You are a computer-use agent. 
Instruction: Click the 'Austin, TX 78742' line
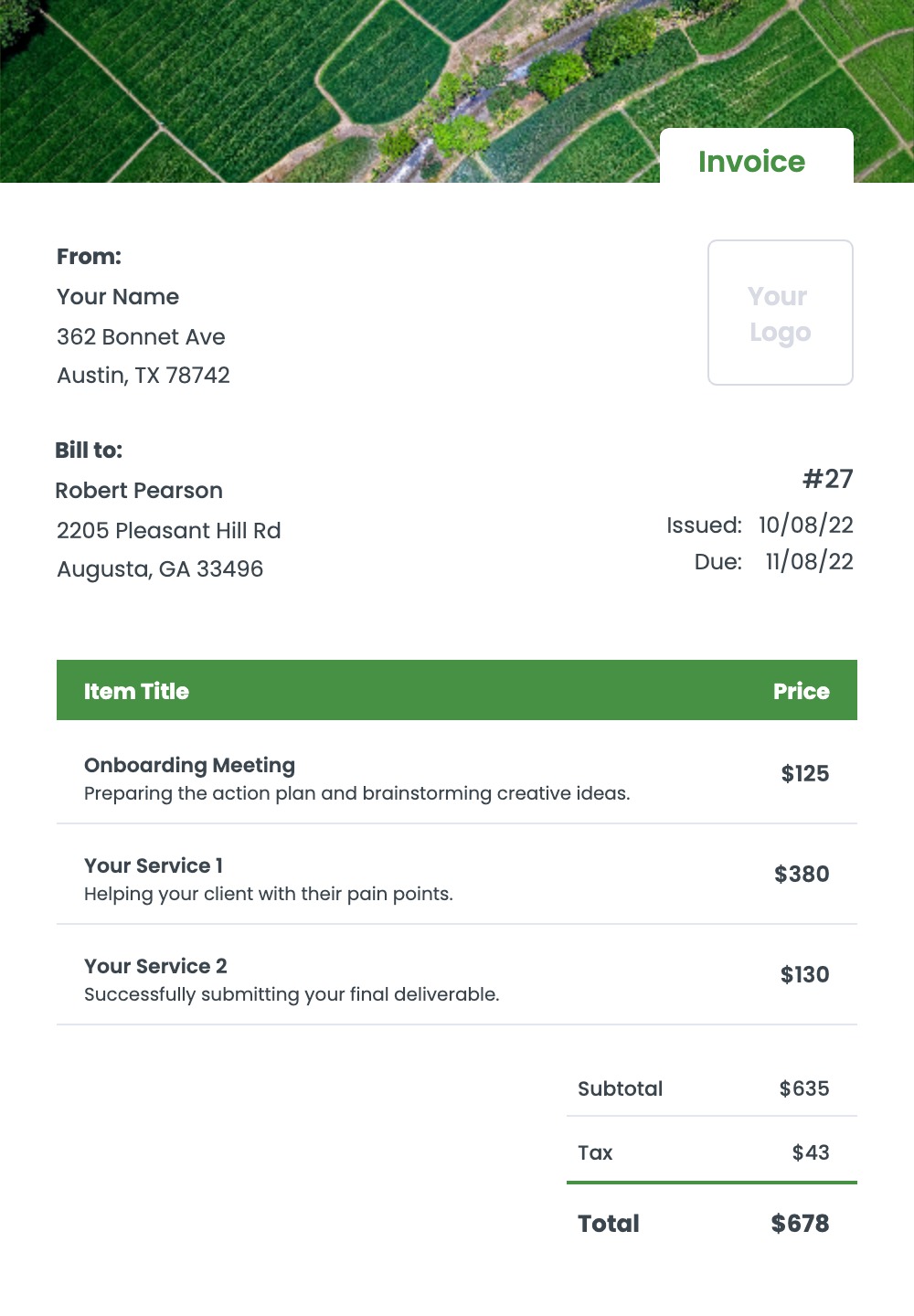(x=143, y=376)
